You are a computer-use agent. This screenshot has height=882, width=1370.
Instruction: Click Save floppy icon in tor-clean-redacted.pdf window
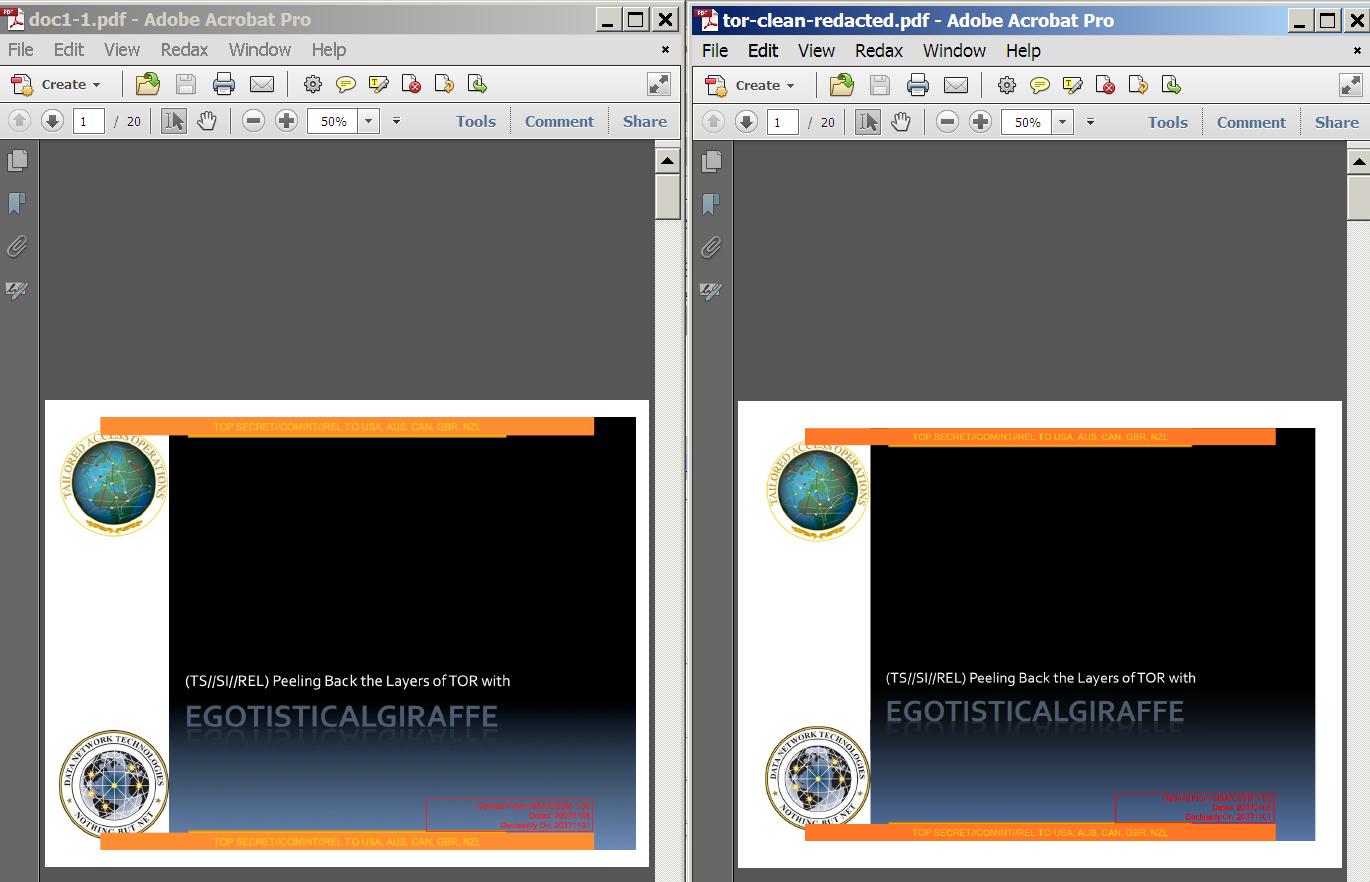coord(880,86)
